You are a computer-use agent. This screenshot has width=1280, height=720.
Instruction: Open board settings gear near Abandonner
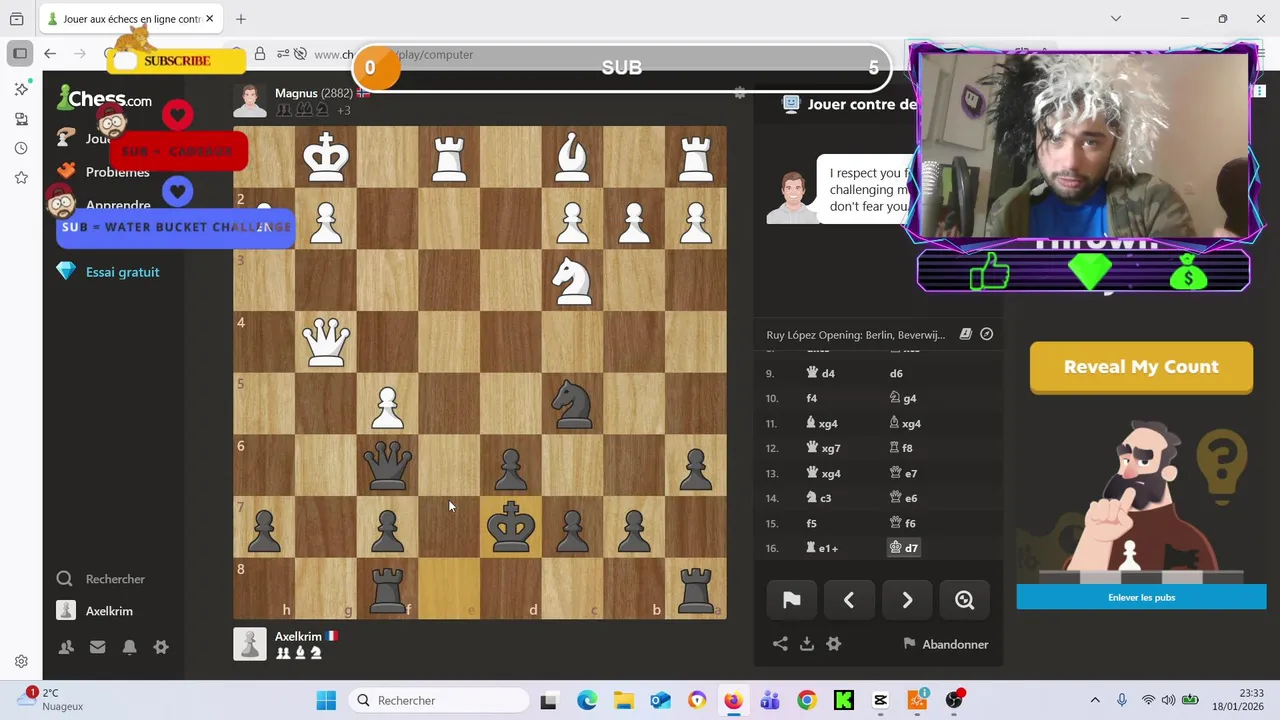click(834, 644)
